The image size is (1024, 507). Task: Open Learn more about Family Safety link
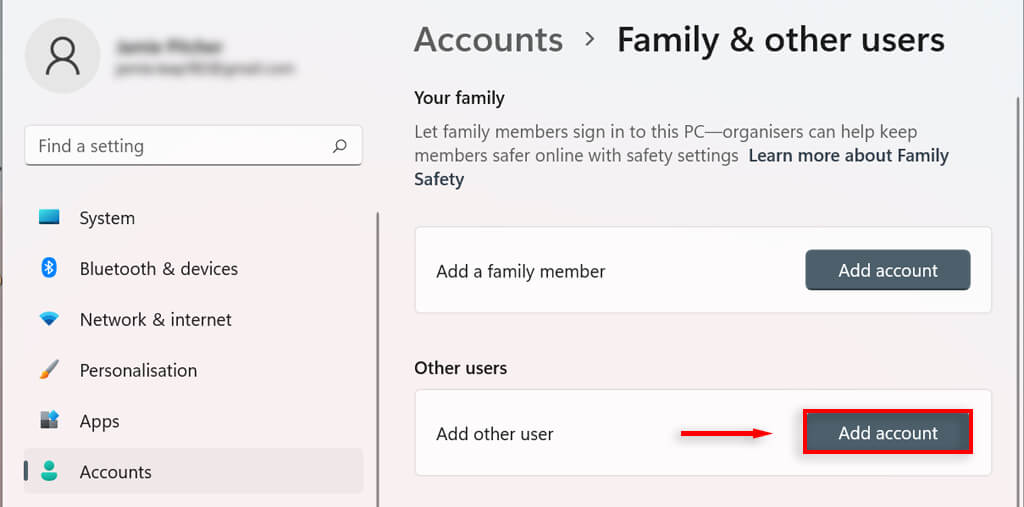(848, 156)
